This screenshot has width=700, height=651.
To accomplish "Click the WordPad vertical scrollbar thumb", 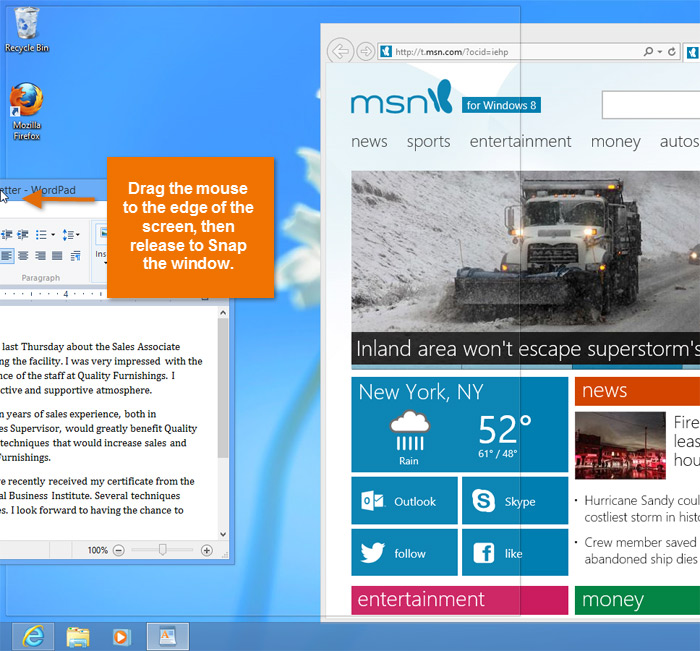I will [x=223, y=388].
